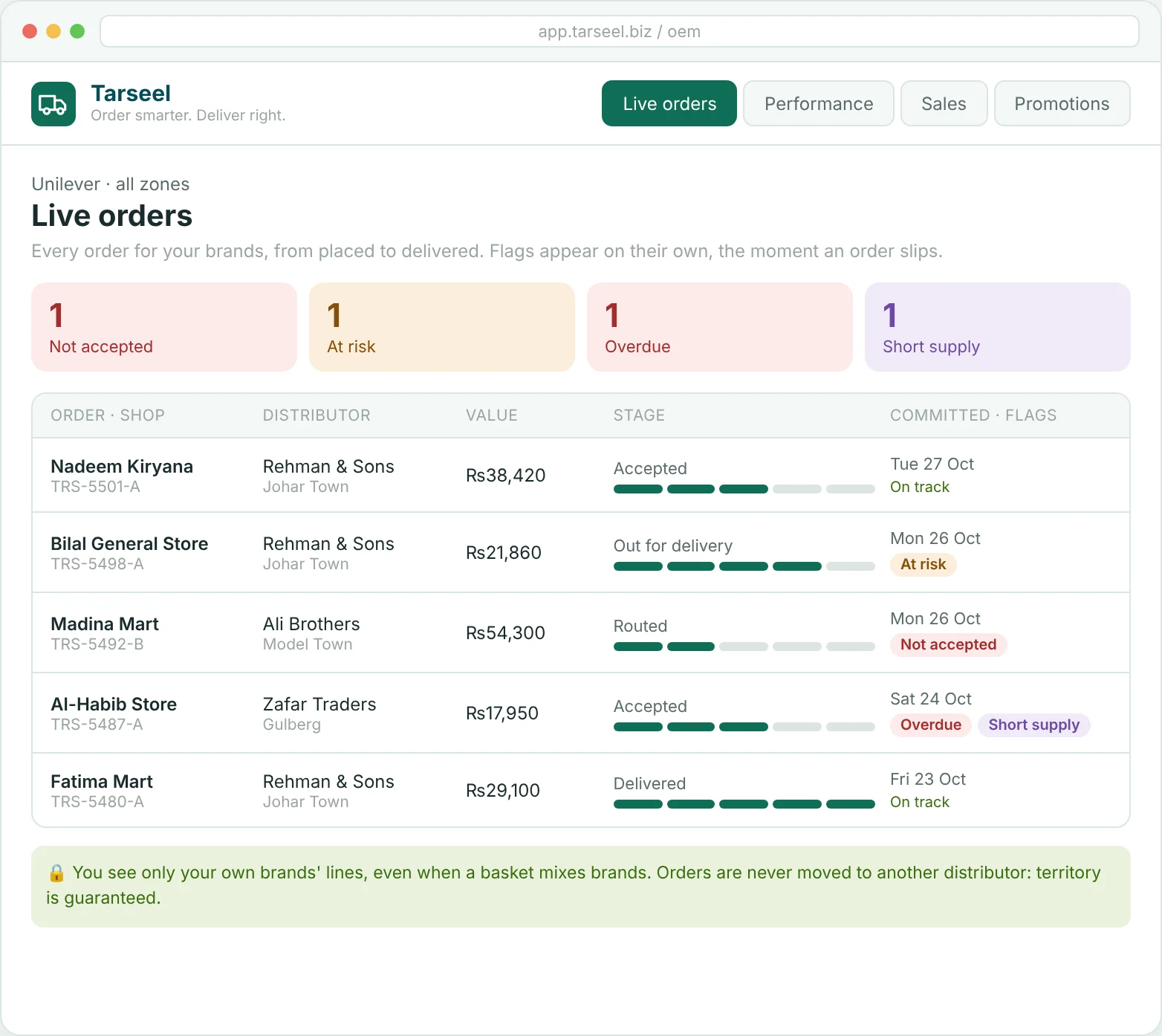Click the COMMITTED · FLAGS column header
Image resolution: width=1162 pixels, height=1036 pixels.
(x=973, y=415)
